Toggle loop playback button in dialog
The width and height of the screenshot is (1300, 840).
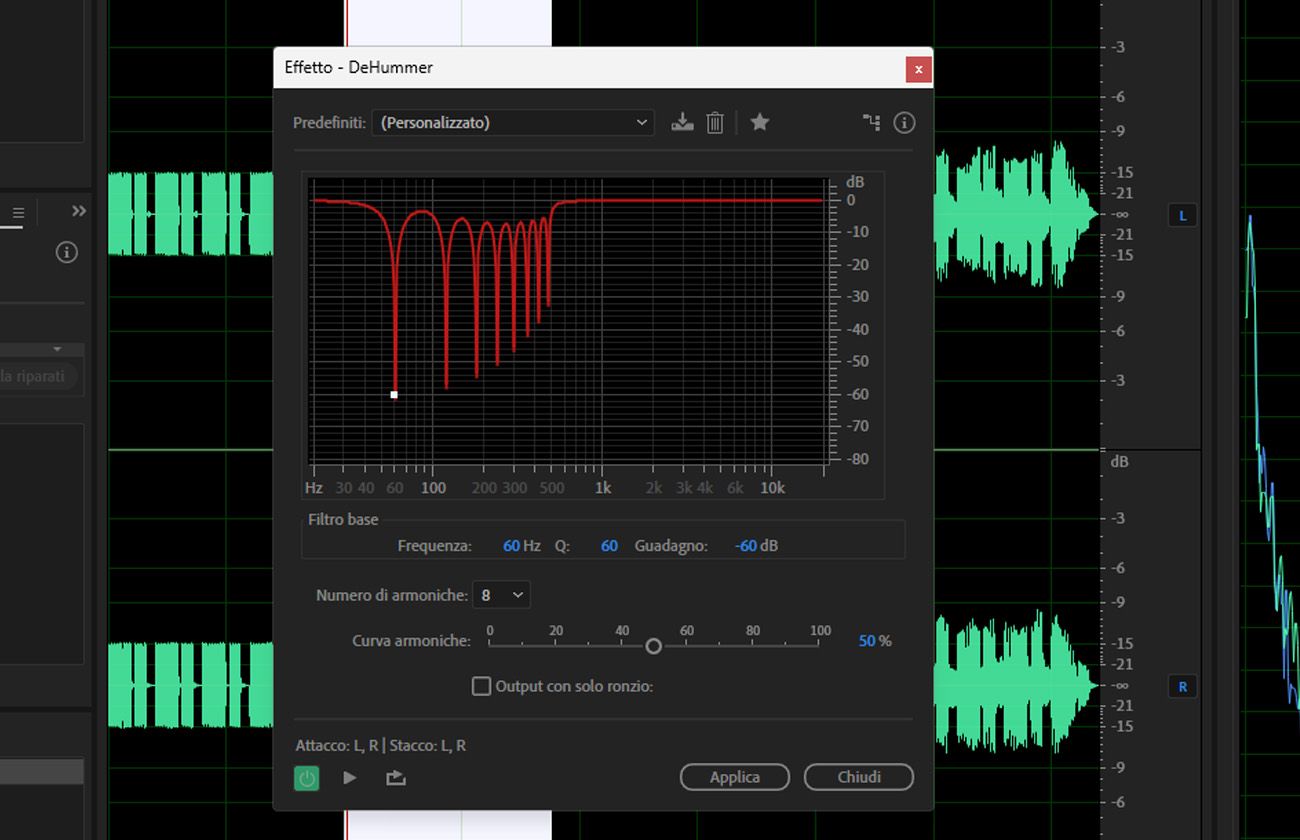[x=396, y=777]
